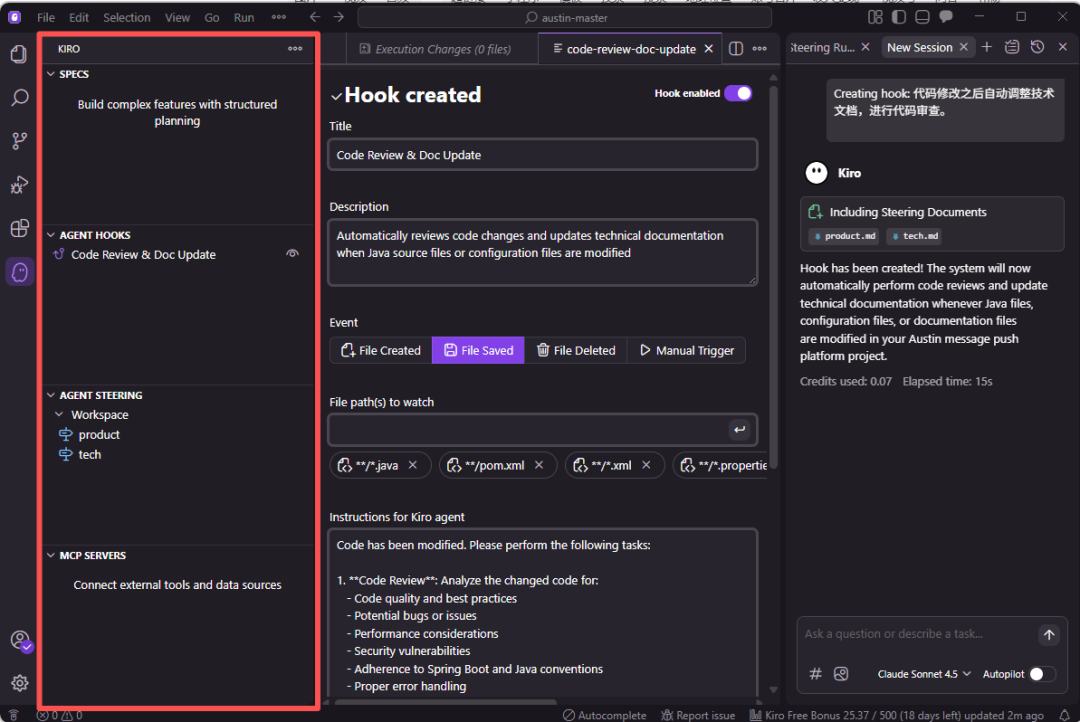The width and height of the screenshot is (1080, 722).
Task: Go back with the left arrow
Action: 315,17
